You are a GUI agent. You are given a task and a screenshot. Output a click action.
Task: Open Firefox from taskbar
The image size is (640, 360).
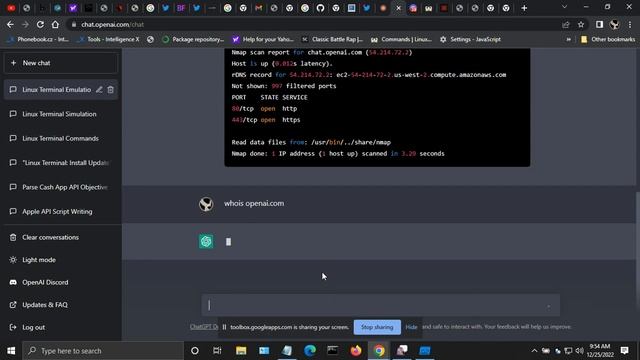[356, 351]
